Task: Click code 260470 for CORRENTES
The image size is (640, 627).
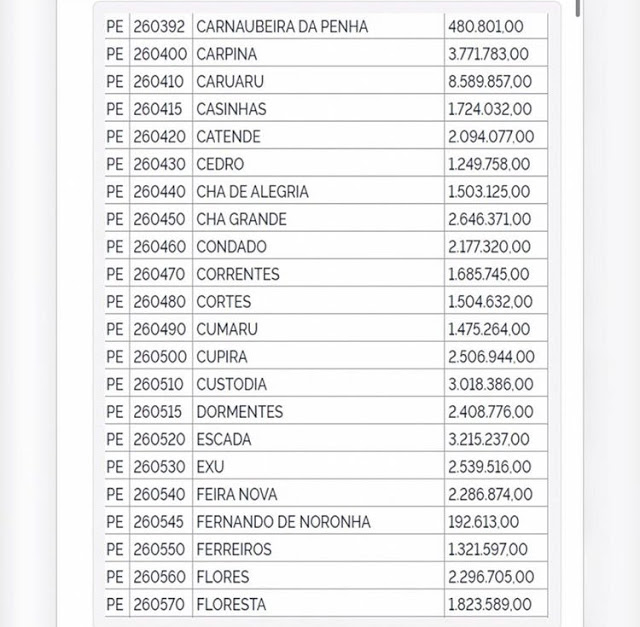Action: (x=160, y=274)
